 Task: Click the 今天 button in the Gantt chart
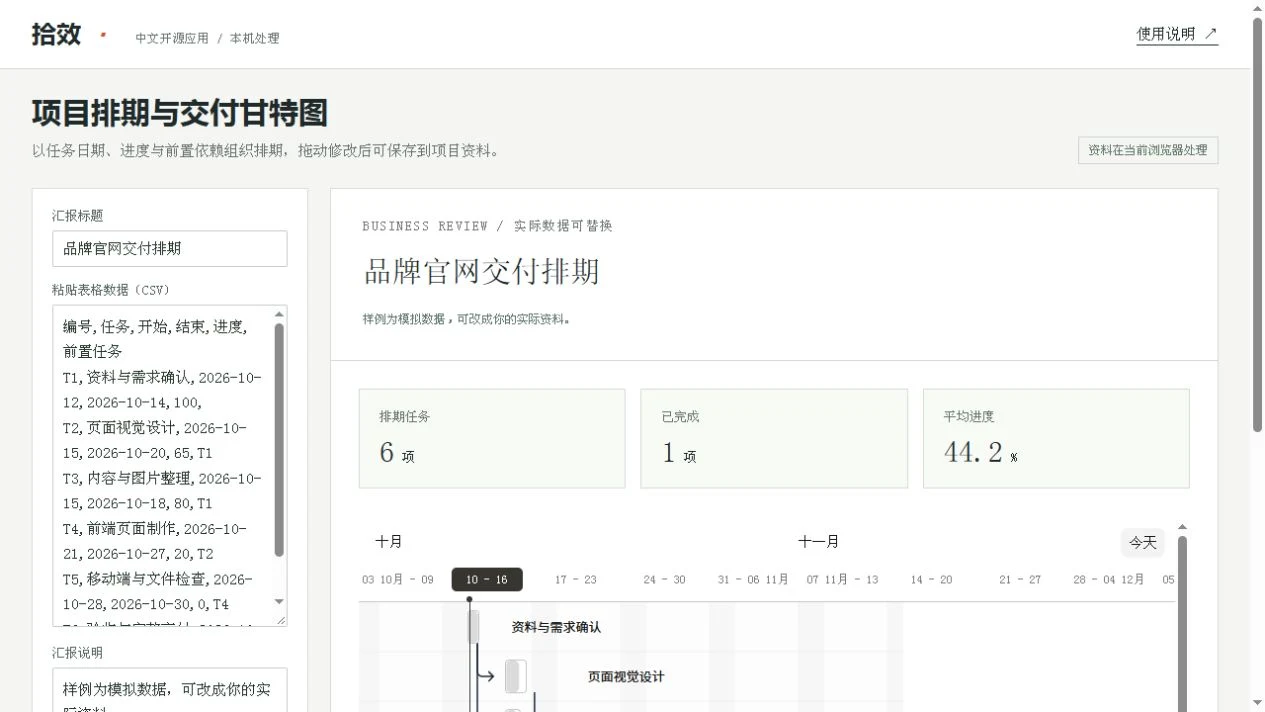click(x=1143, y=543)
